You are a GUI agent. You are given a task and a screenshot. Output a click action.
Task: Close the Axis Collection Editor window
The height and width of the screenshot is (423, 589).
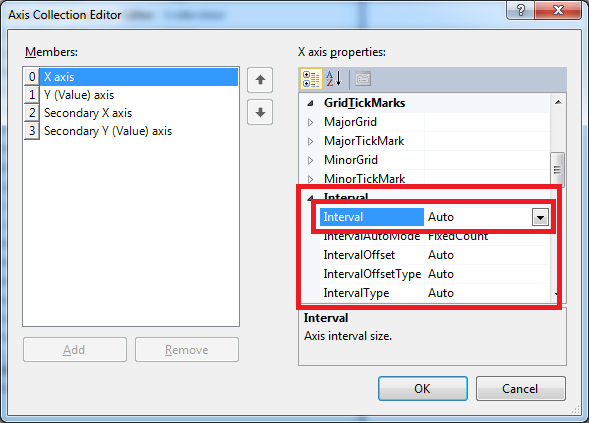[558, 10]
